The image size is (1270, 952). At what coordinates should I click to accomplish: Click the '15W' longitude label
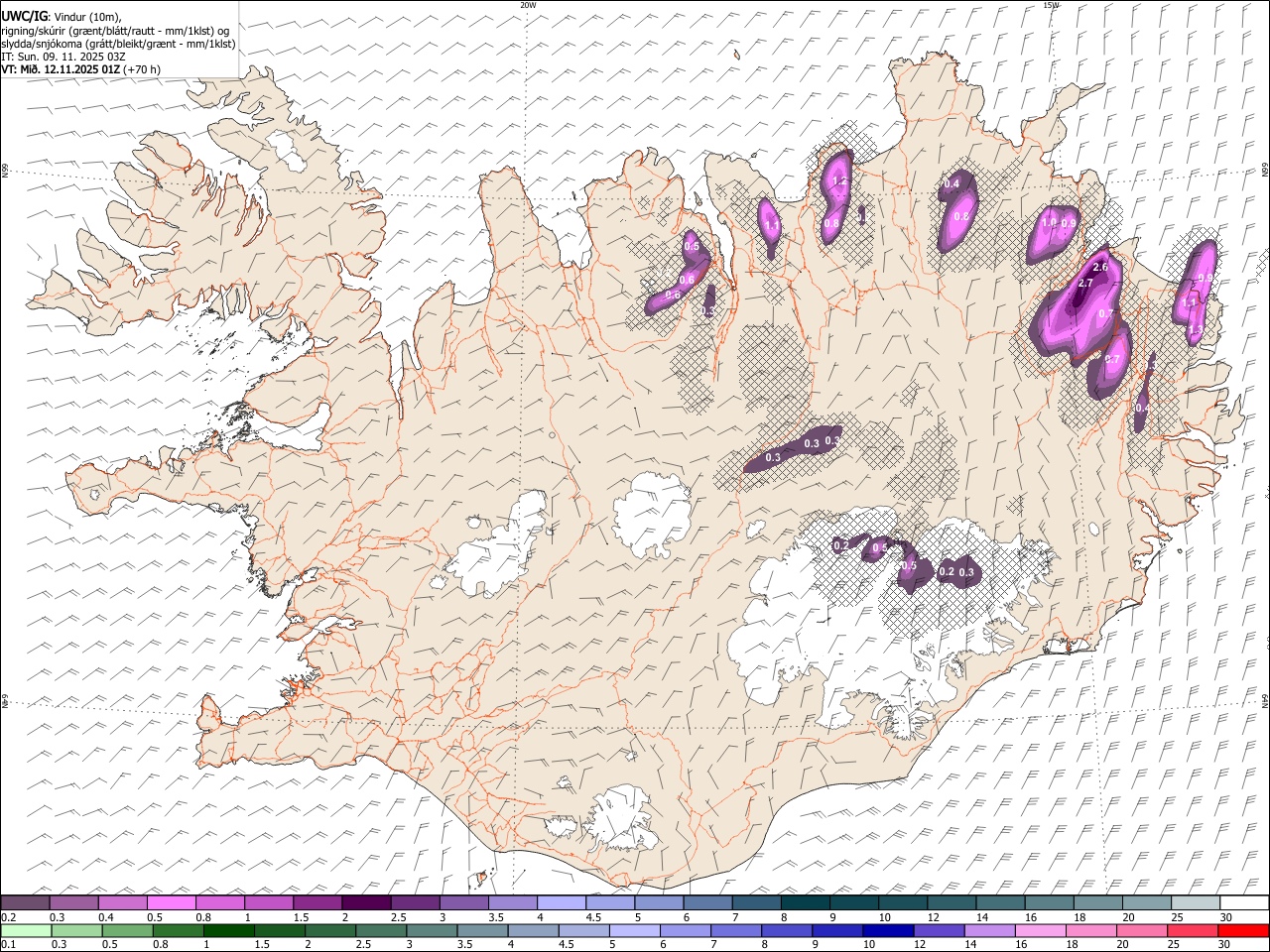[1051, 5]
